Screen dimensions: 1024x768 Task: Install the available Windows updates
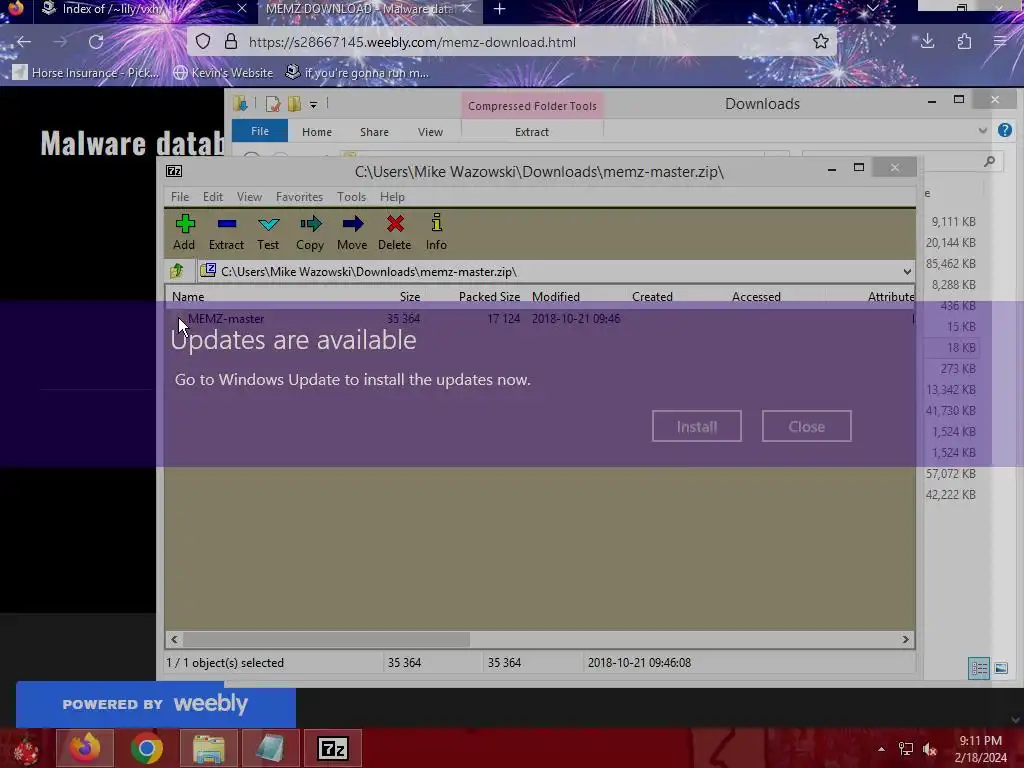pyautogui.click(x=696, y=426)
